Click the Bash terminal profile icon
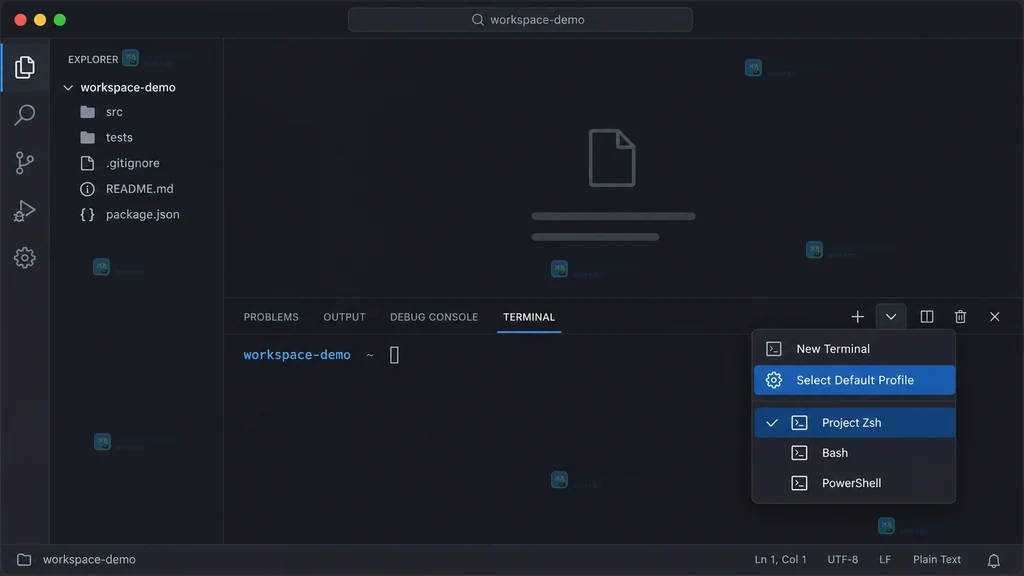This screenshot has height=576, width=1024. [x=799, y=453]
